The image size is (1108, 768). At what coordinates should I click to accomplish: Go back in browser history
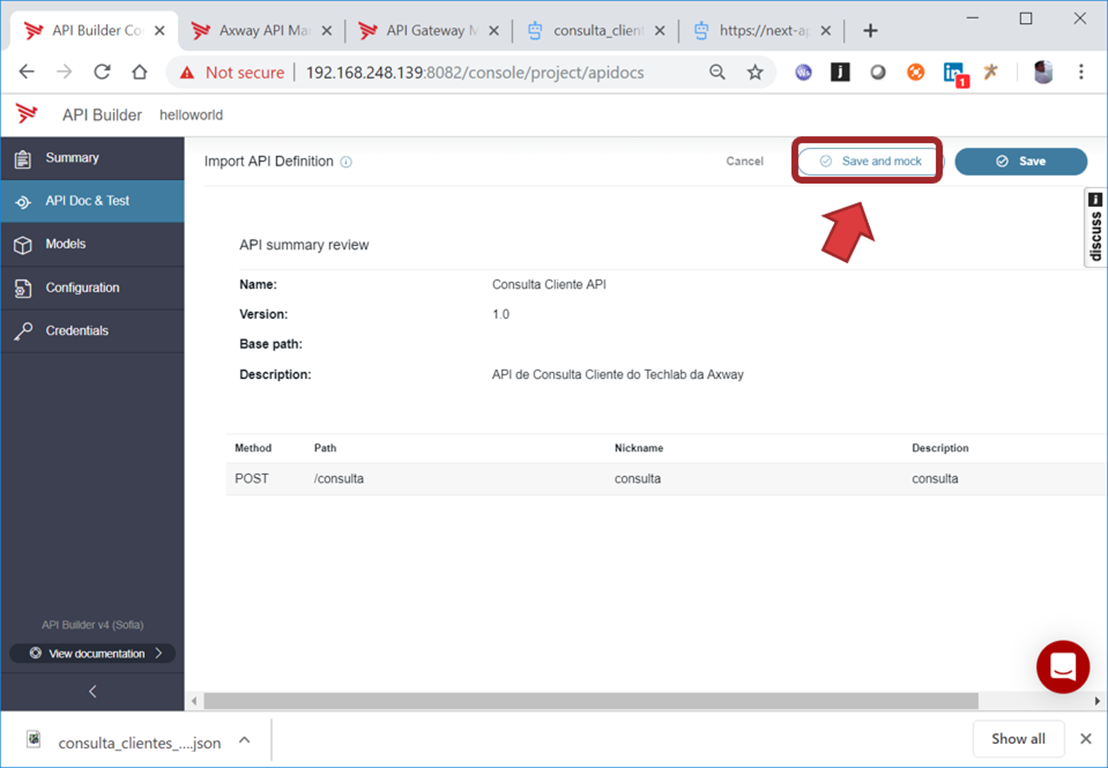tap(26, 72)
